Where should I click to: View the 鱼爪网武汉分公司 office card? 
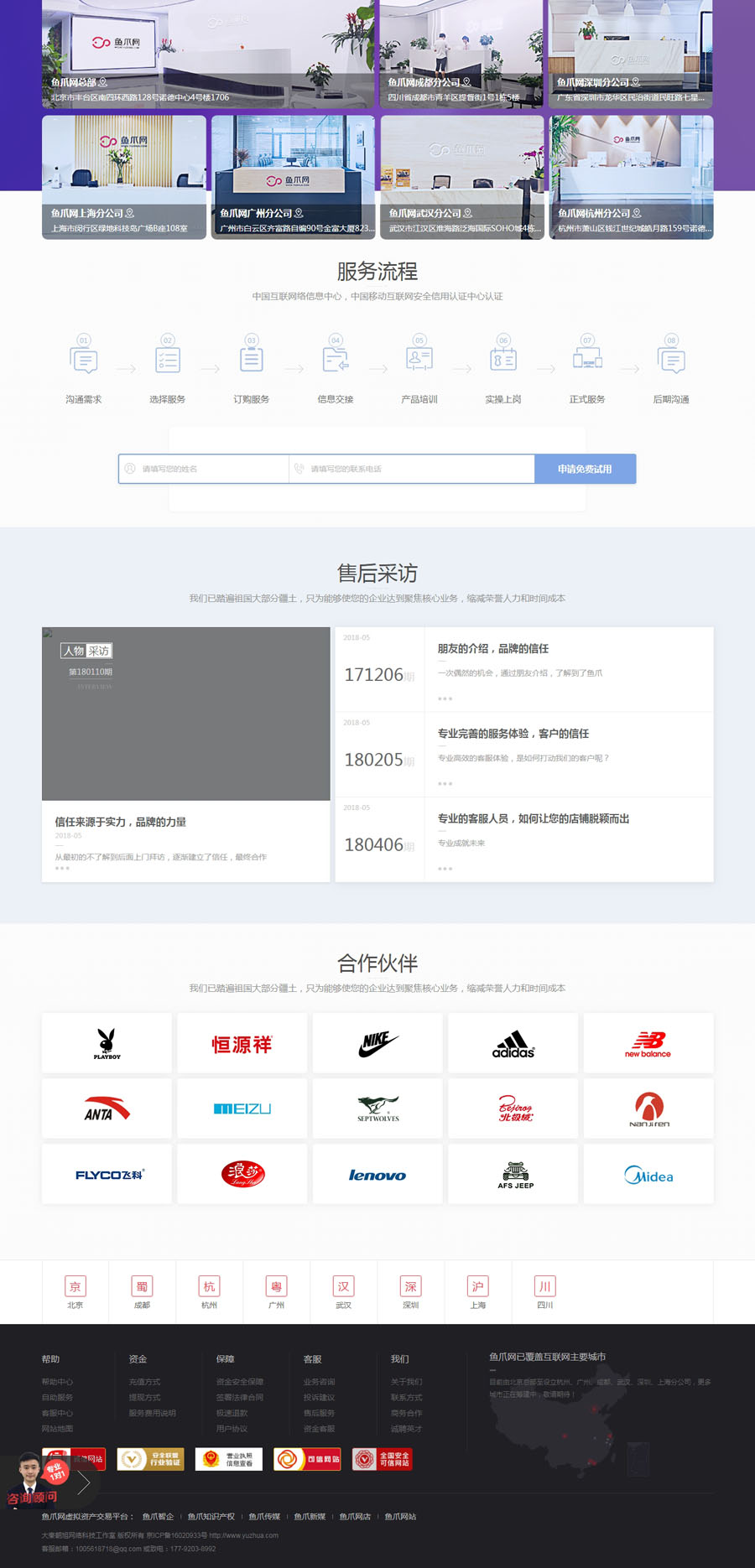pyautogui.click(x=462, y=177)
